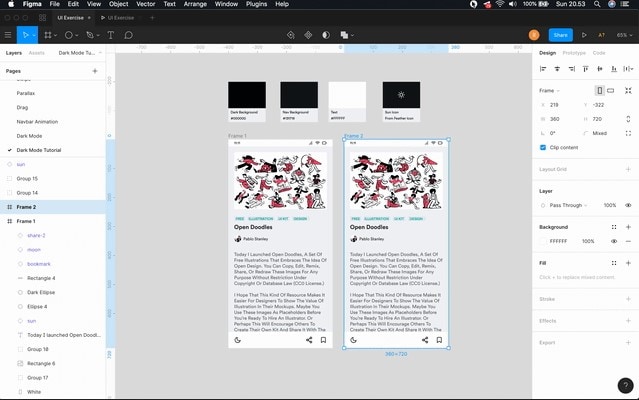Click the resize to fit icon
This screenshot has height=400, width=639.
pyautogui.click(x=628, y=90)
